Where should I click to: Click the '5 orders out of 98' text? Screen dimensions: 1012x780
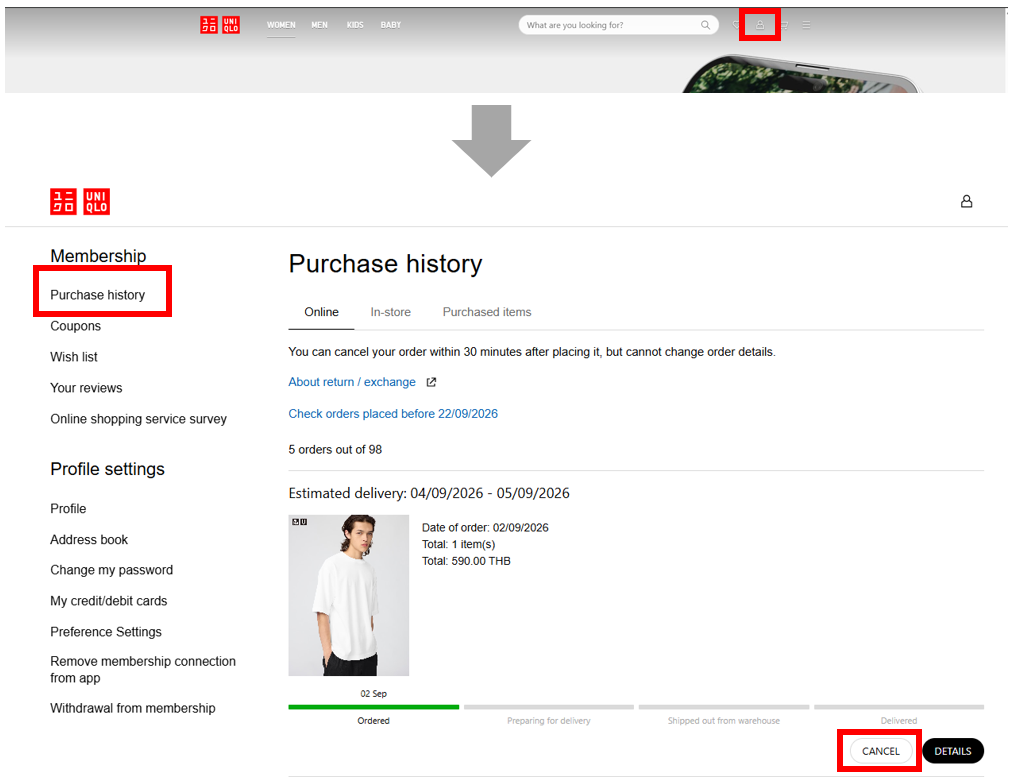[x=335, y=450]
